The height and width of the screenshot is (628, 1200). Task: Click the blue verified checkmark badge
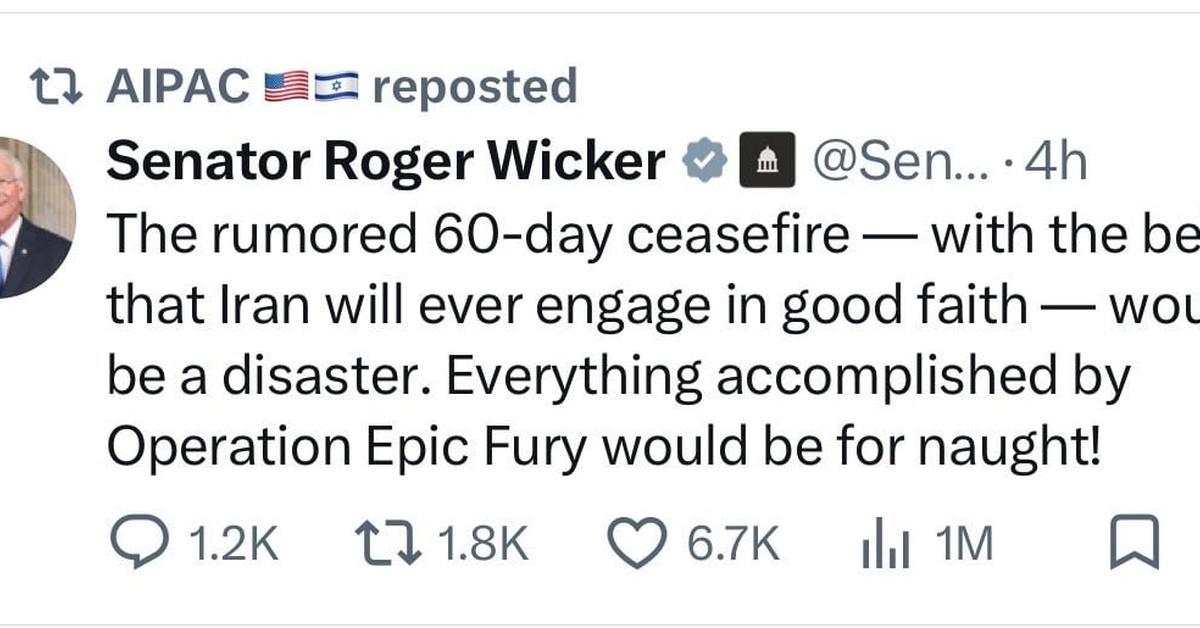[x=704, y=160]
